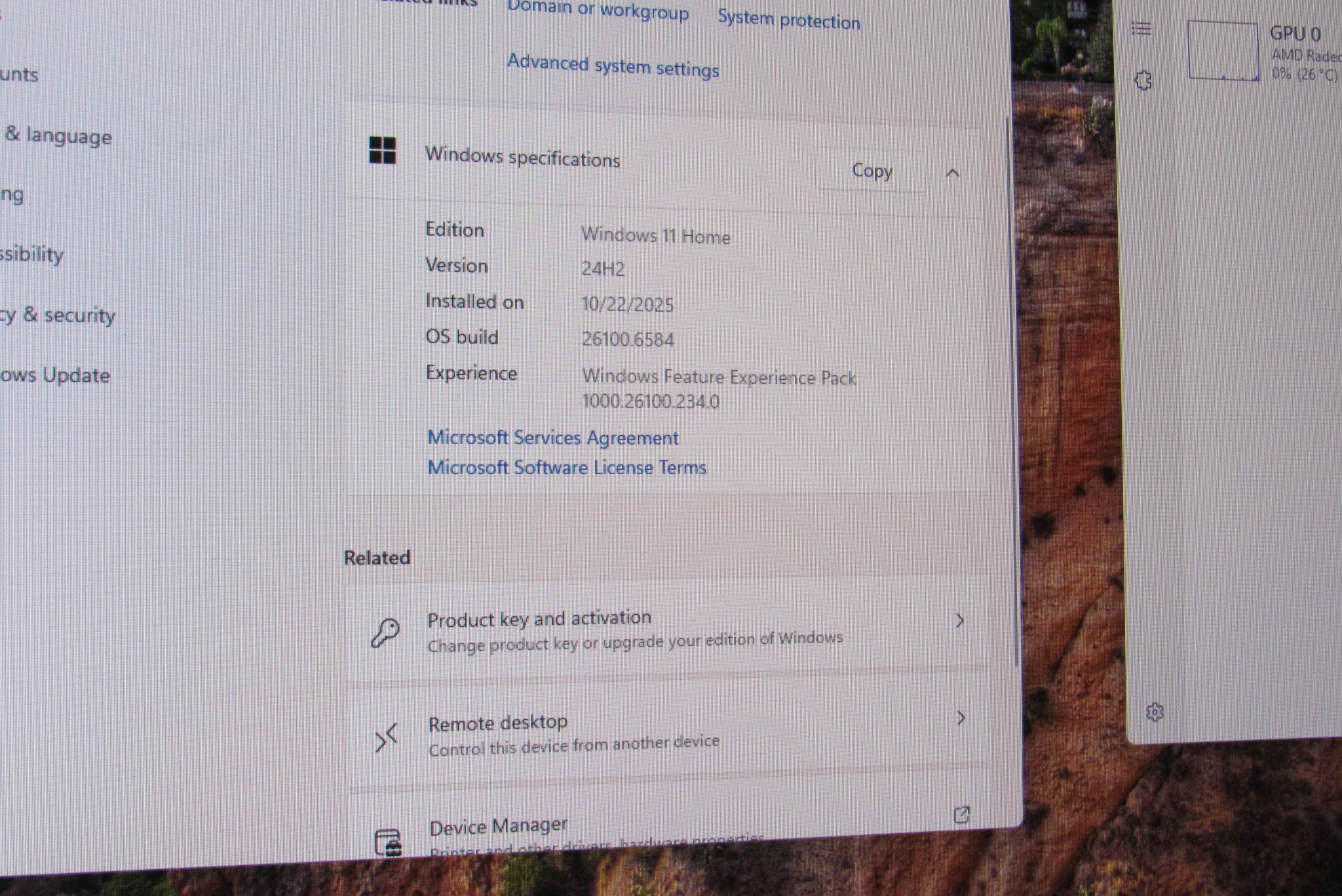Open the Details list icon in Task Manager

click(1141, 28)
